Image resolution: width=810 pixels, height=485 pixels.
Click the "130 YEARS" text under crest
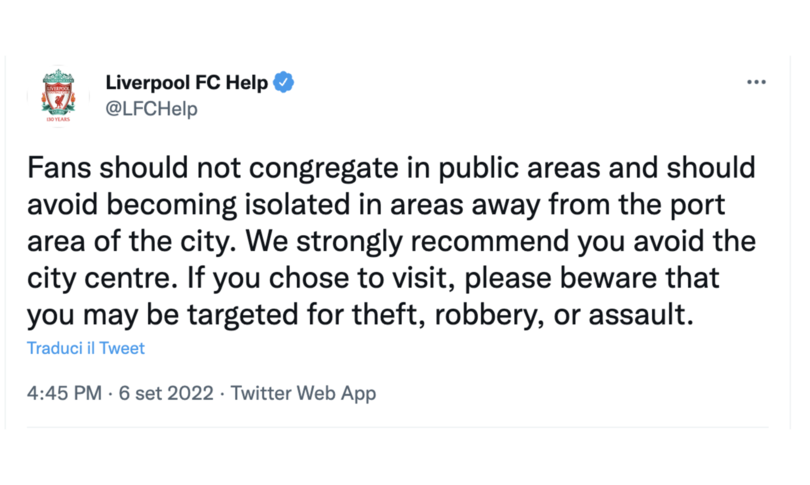(x=58, y=119)
